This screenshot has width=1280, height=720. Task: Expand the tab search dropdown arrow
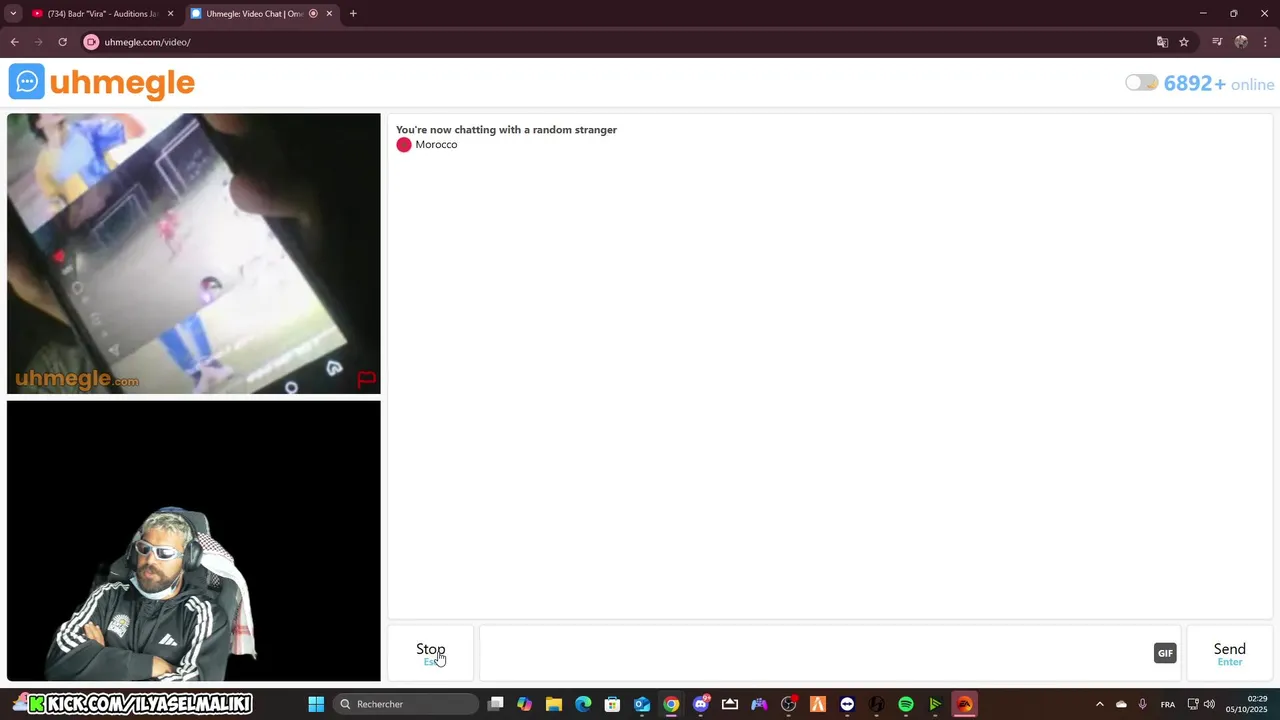click(x=13, y=14)
